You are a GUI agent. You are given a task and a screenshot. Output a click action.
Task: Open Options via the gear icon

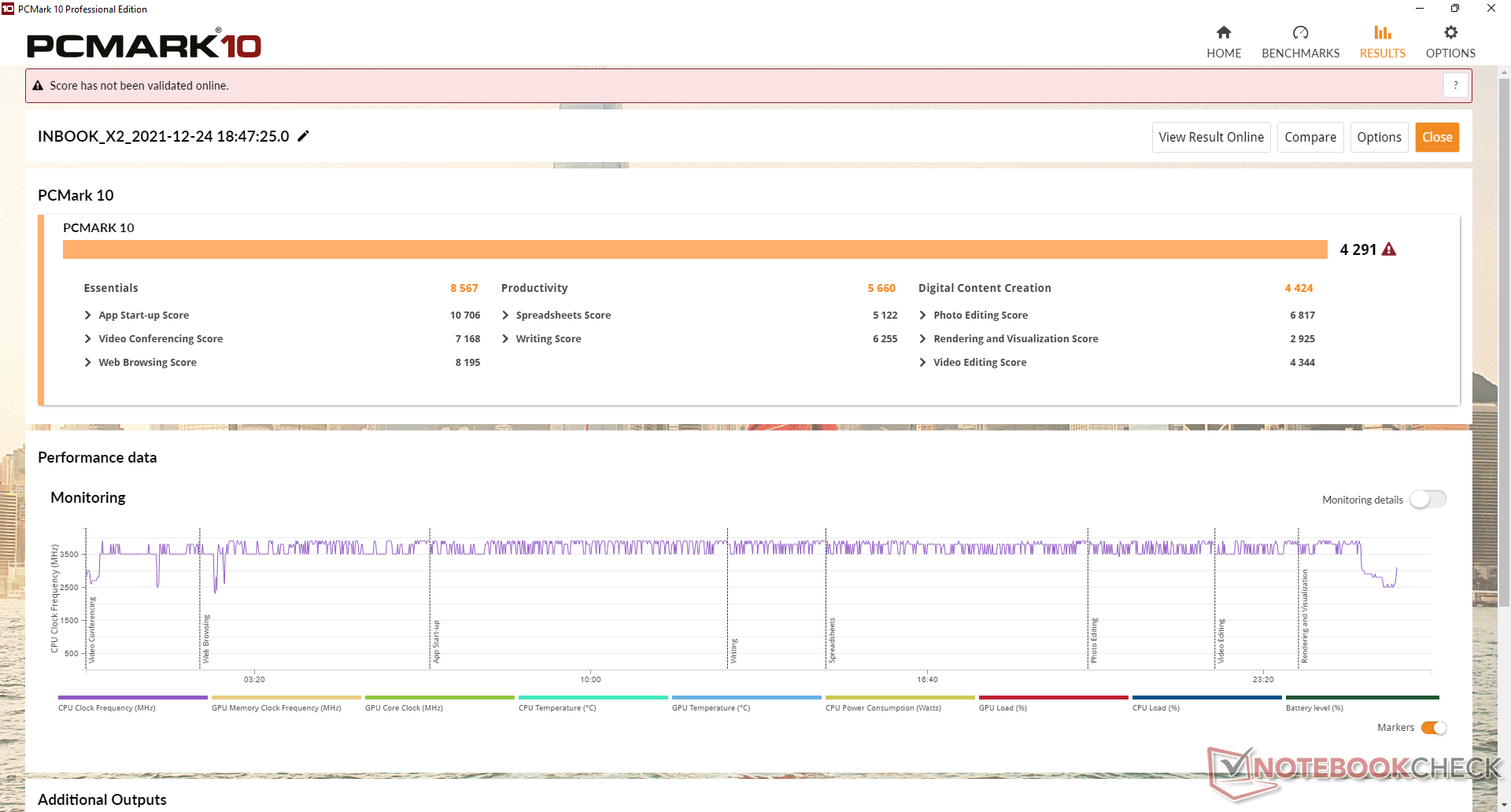[1450, 32]
